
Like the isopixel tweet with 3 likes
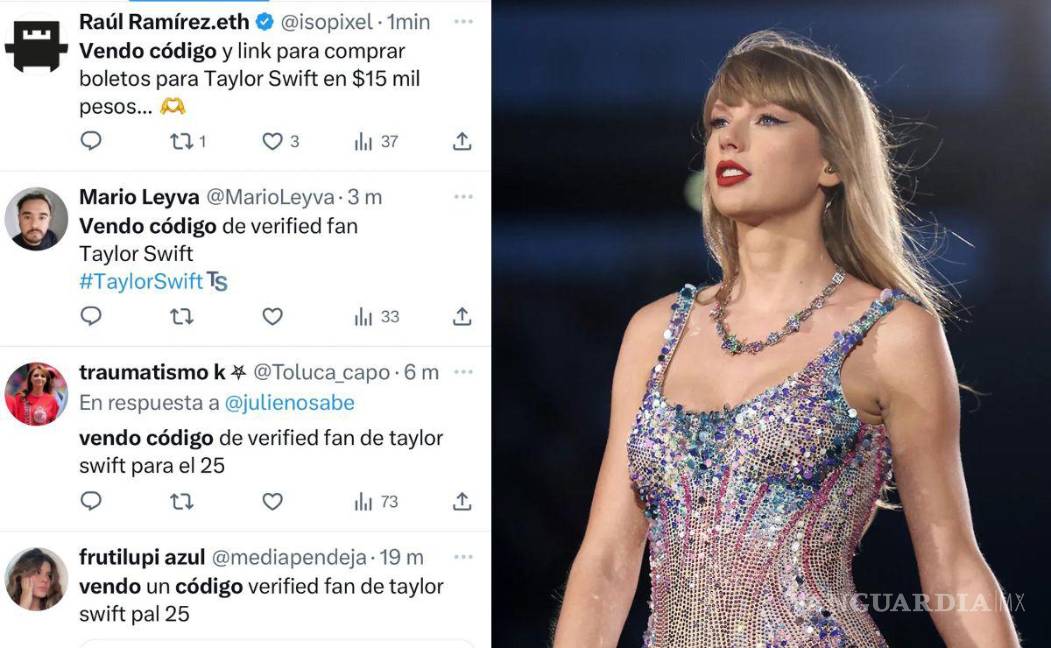272,142
